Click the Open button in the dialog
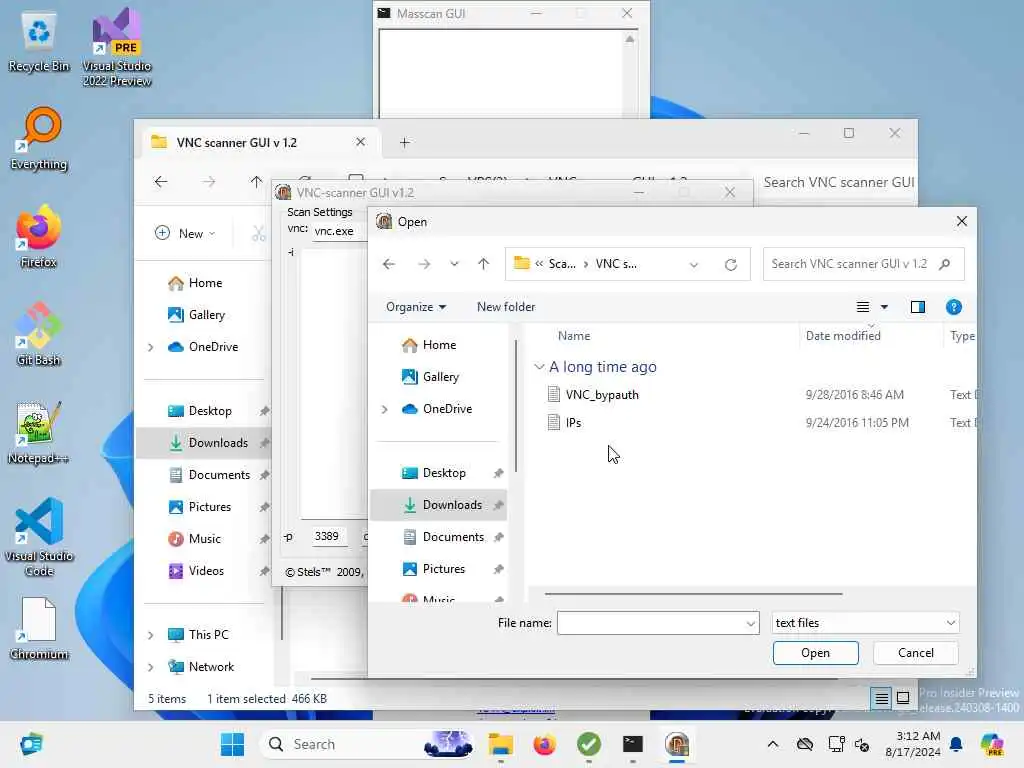The height and width of the screenshot is (768, 1024). click(x=815, y=653)
